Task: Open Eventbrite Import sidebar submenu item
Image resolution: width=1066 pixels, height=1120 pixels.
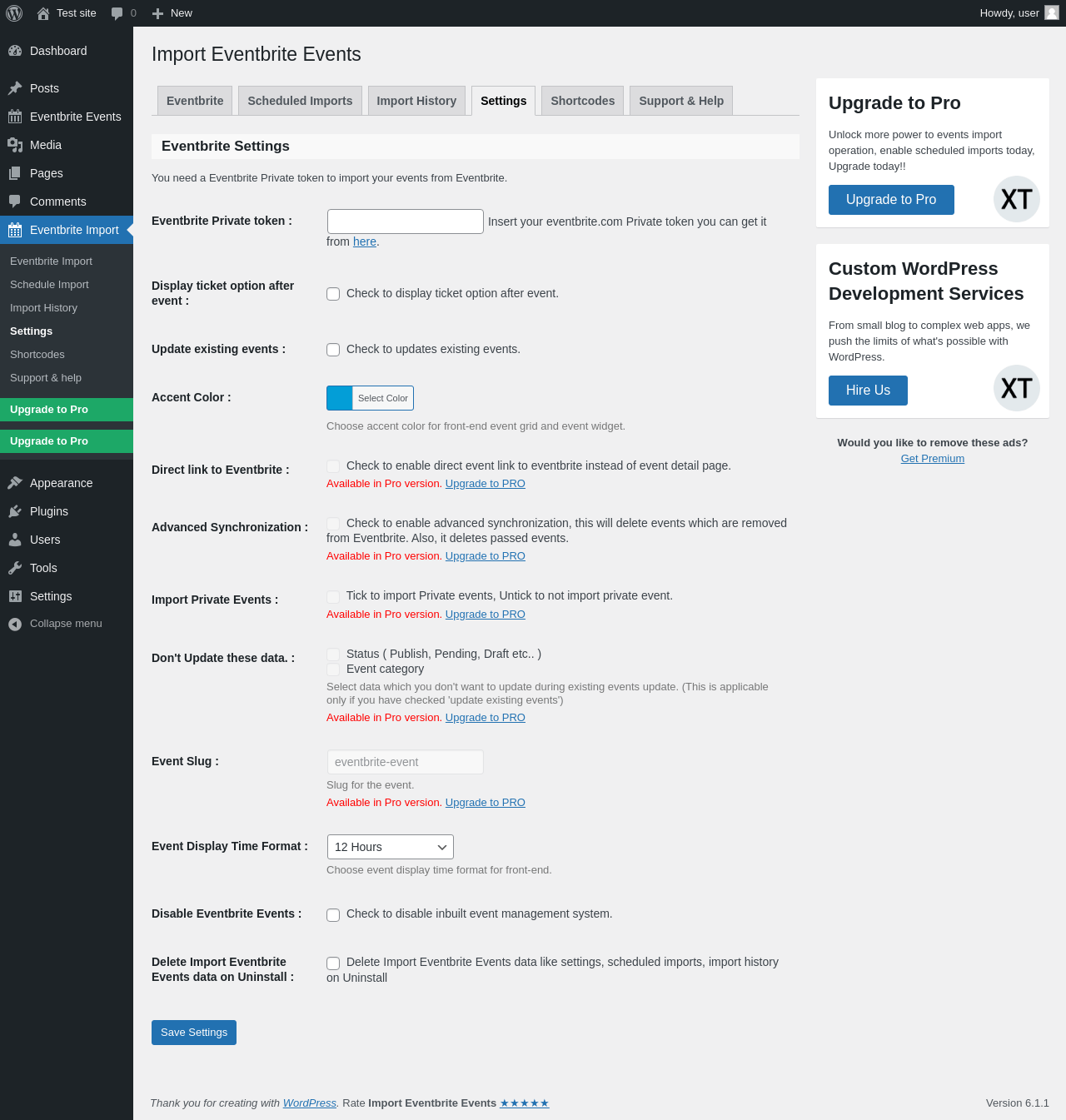Action: 51,261
